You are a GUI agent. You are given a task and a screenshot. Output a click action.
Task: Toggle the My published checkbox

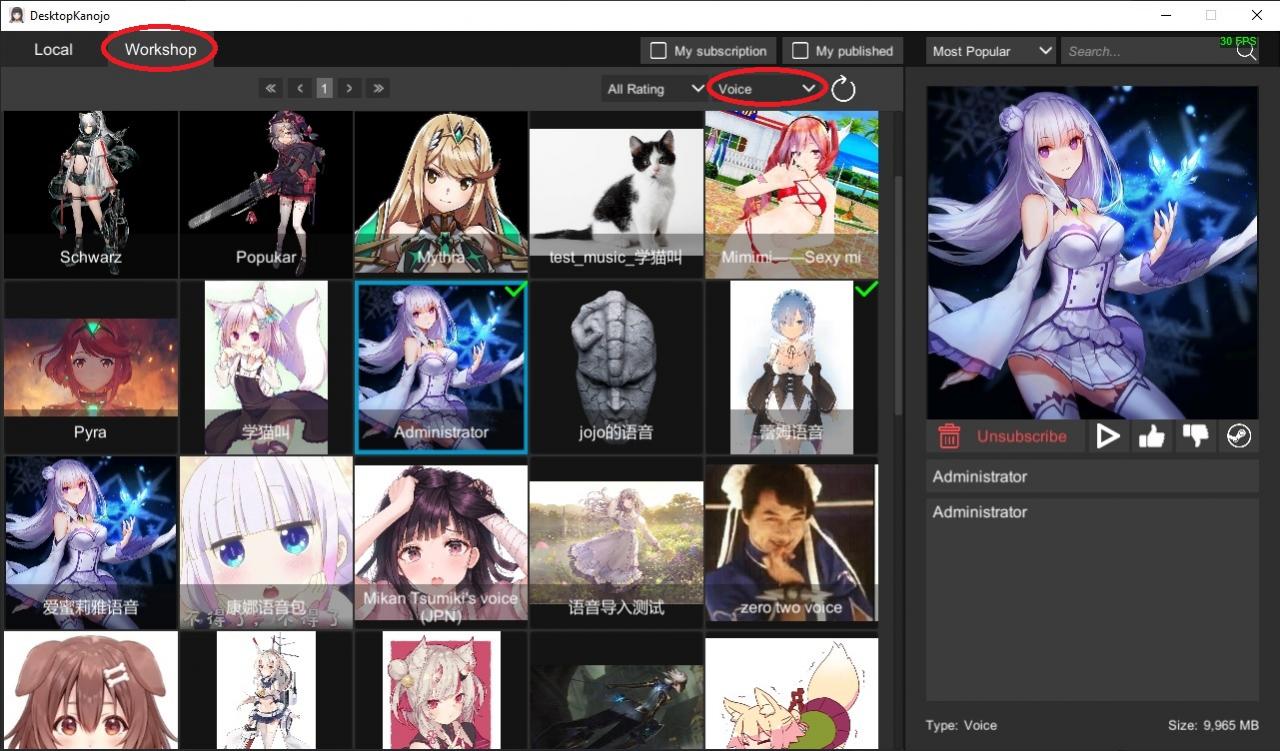800,51
